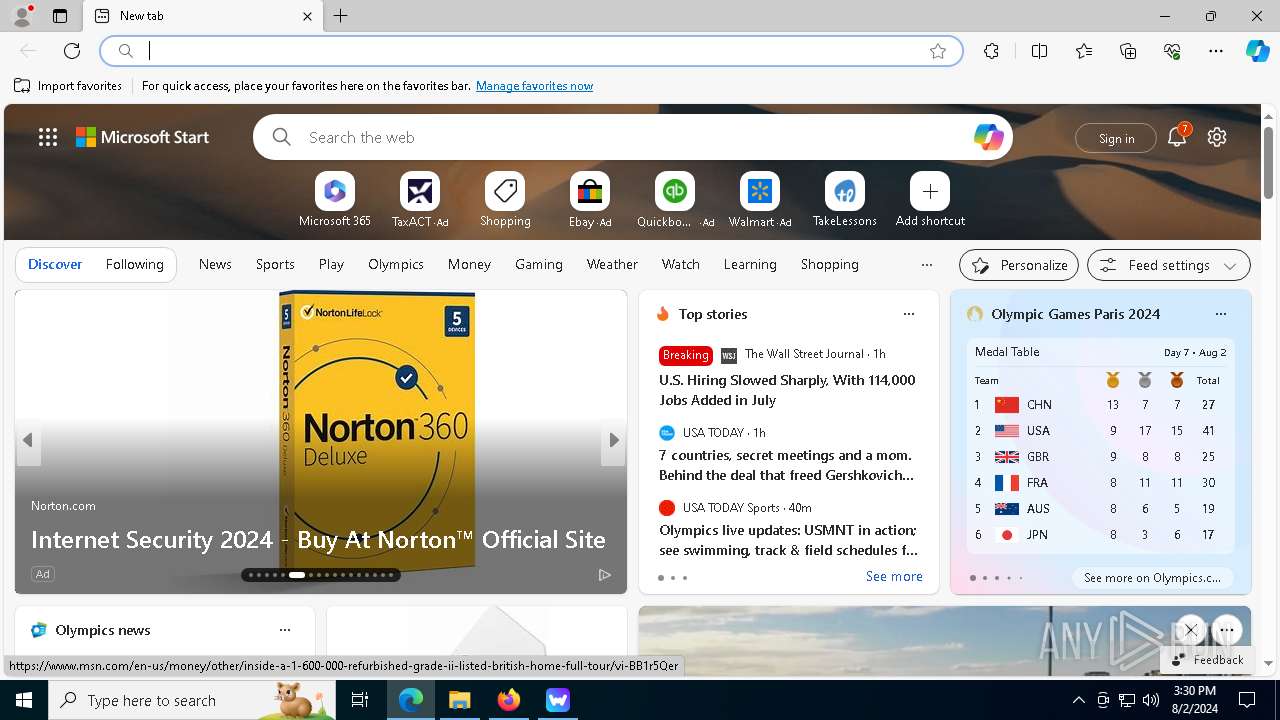Click the Personalize button
Viewport: 1280px width, 720px height.
pyautogui.click(x=1019, y=265)
